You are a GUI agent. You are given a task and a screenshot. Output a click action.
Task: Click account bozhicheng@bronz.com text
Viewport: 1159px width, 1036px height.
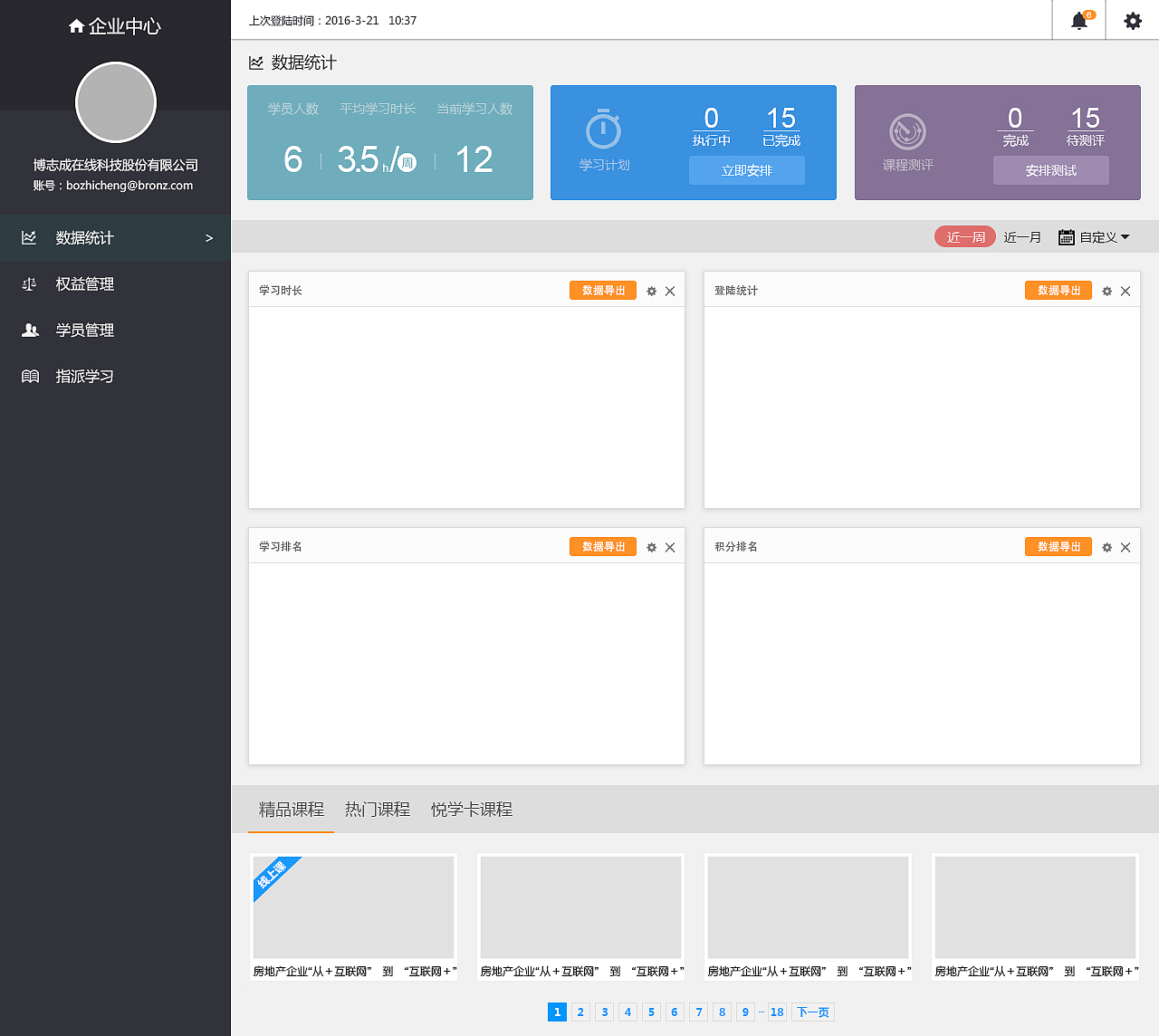[129, 185]
